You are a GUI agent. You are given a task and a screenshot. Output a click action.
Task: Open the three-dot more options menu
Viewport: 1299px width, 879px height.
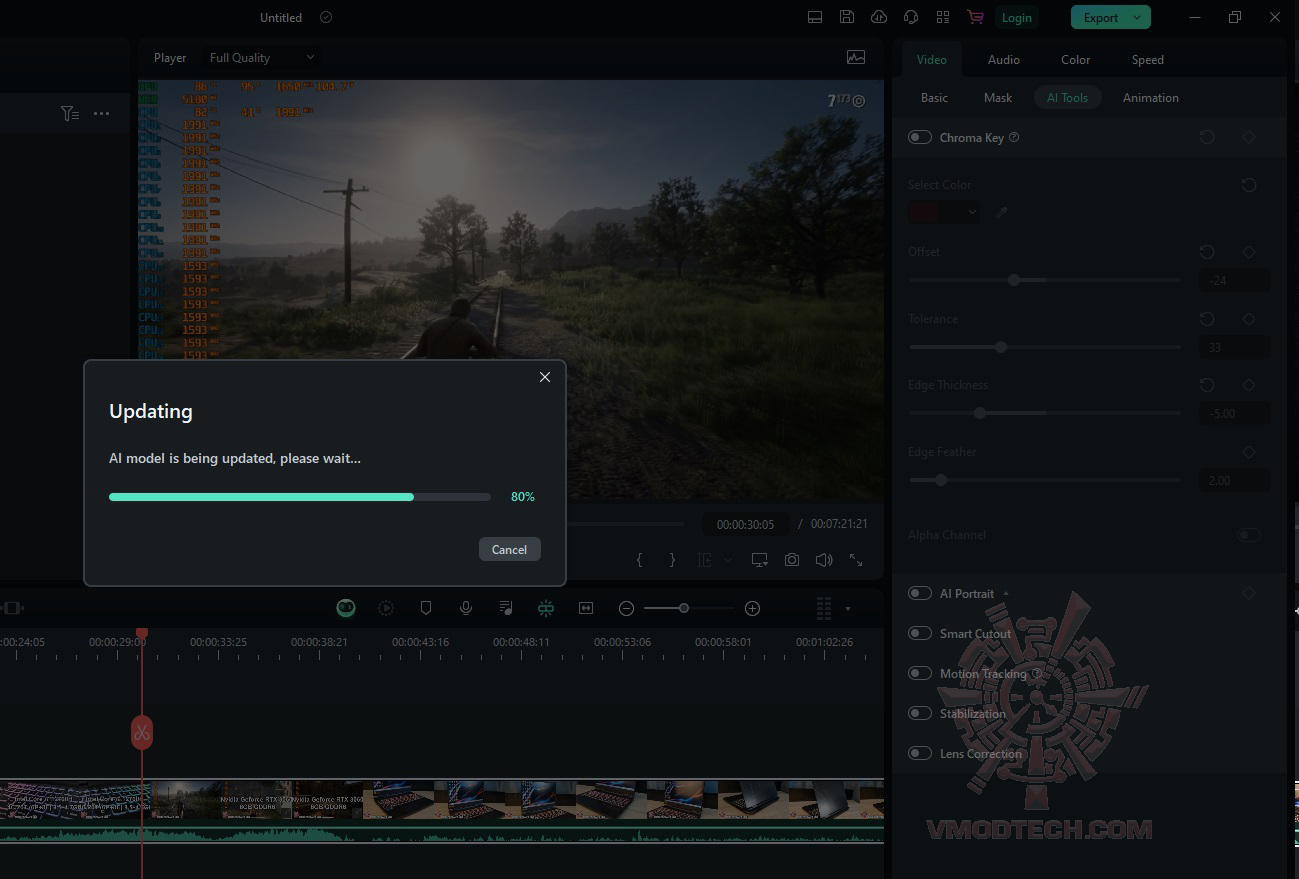[x=101, y=114]
